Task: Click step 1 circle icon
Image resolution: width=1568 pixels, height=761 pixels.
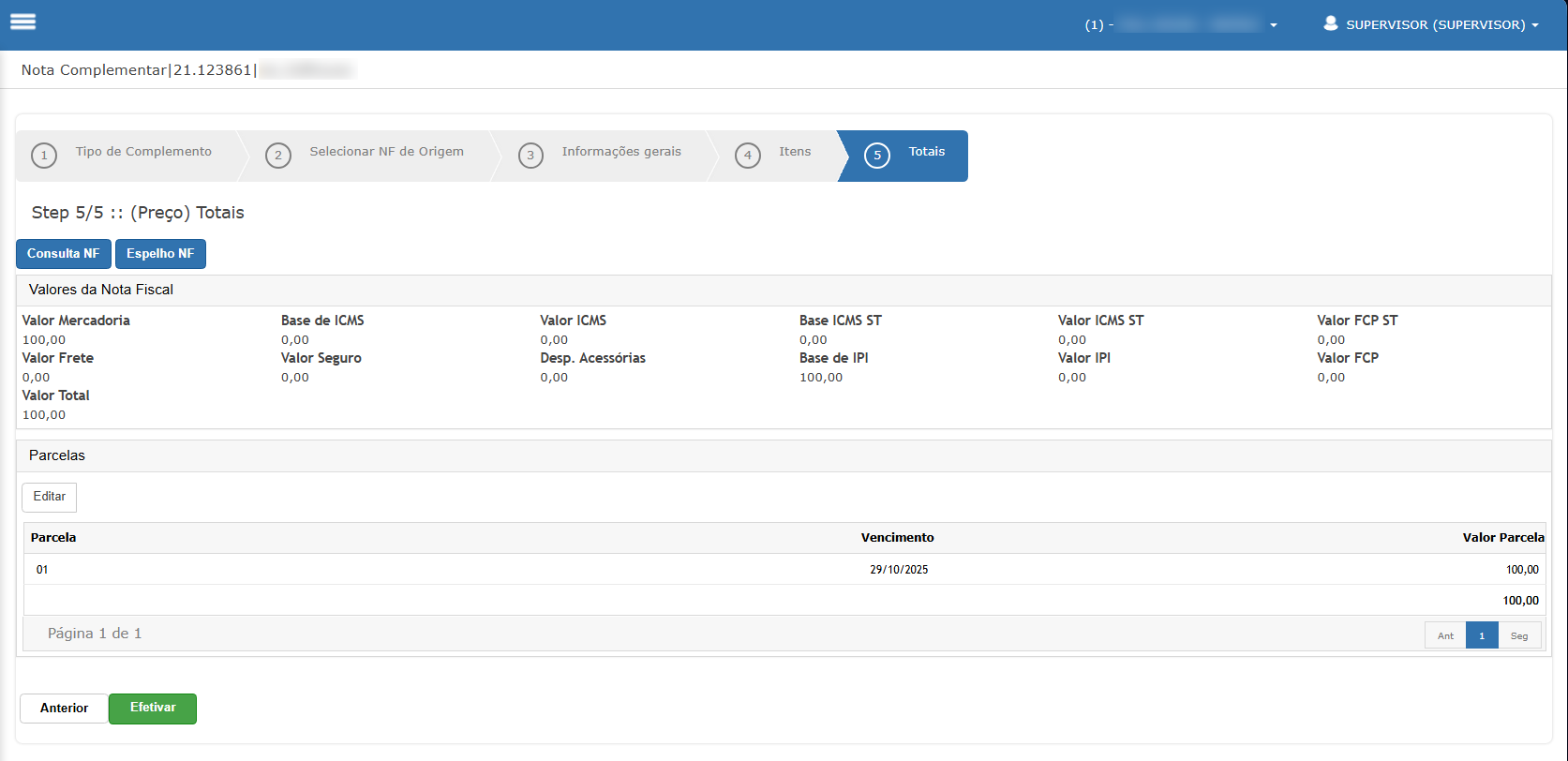Action: [x=44, y=156]
